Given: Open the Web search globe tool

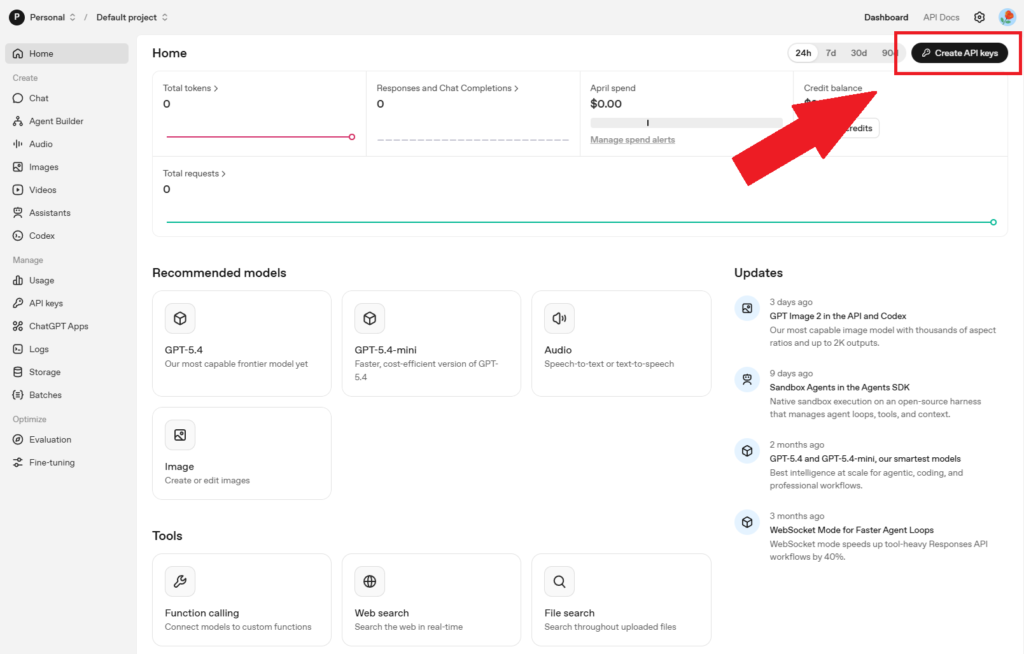Looking at the screenshot, I should coord(369,581).
